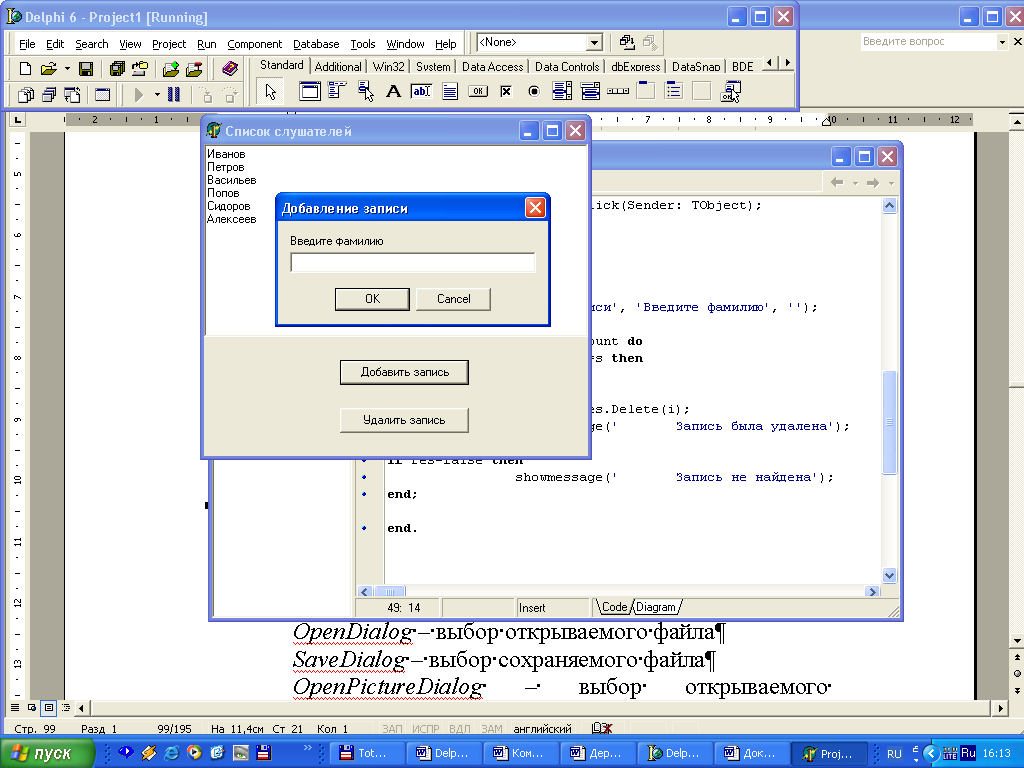The width and height of the screenshot is (1024, 768).
Task: Open Delphi help contents book icon
Action: pyautogui.click(x=229, y=69)
